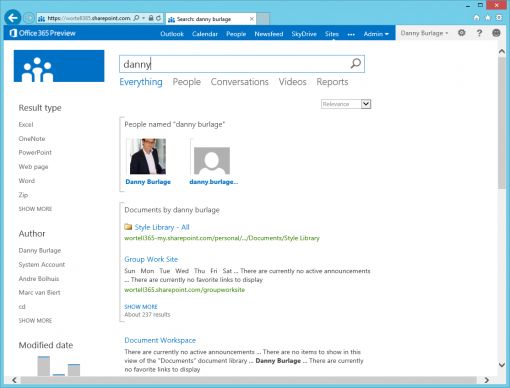Expand the Danny Burlage user menu
This screenshot has width=510, height=388.
point(424,33)
